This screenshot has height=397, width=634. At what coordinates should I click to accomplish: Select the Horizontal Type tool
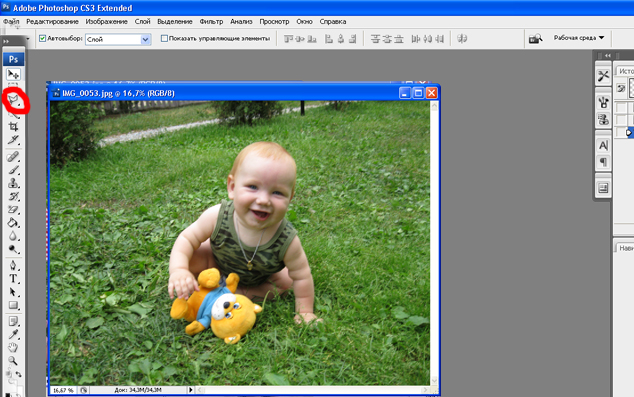tap(13, 279)
